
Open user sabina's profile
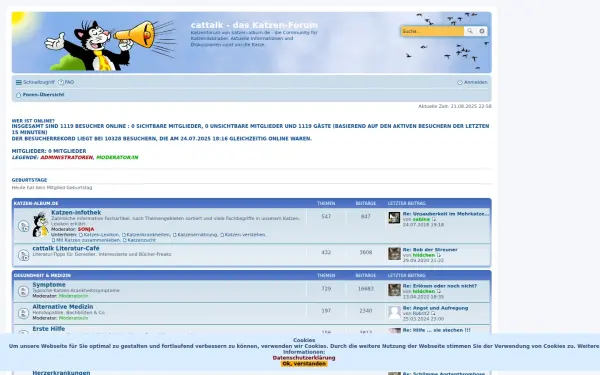pyautogui.click(x=421, y=219)
